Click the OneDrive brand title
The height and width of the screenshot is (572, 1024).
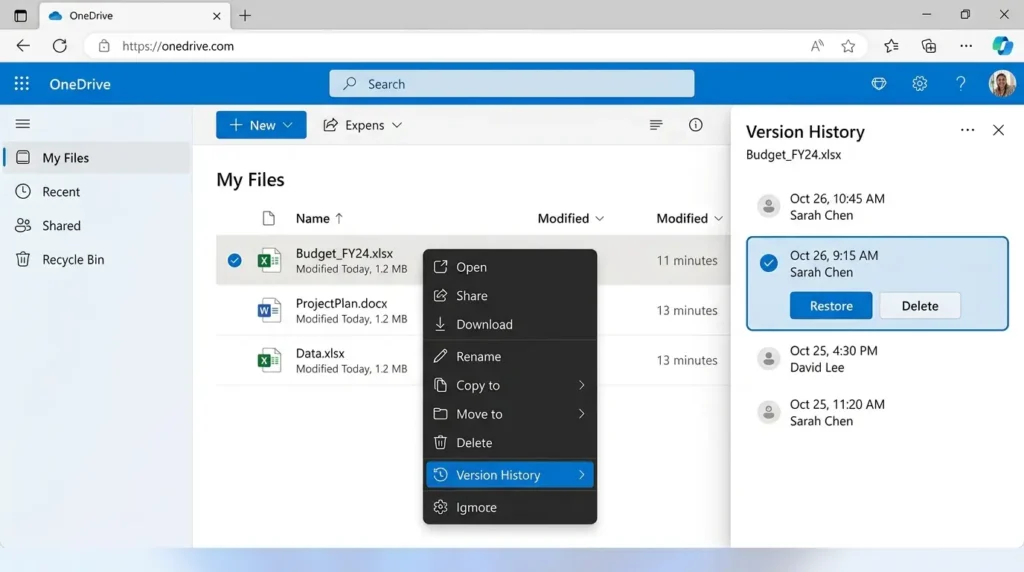pyautogui.click(x=80, y=84)
